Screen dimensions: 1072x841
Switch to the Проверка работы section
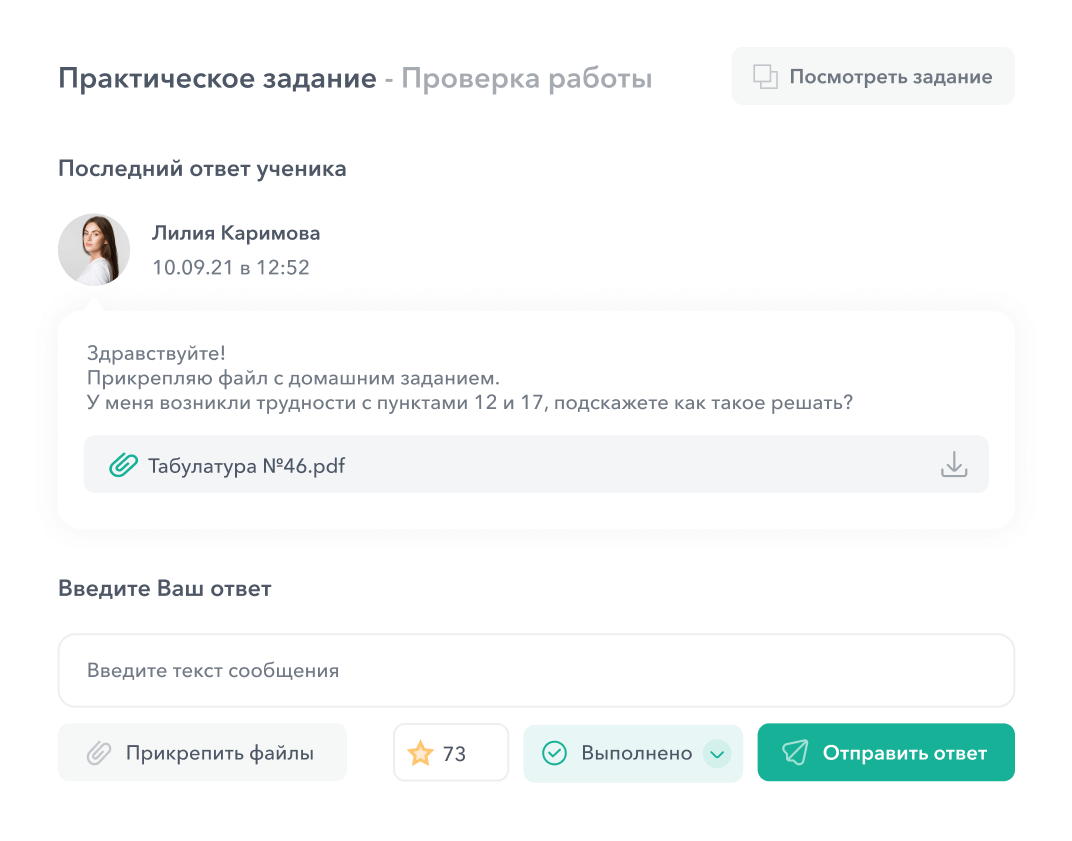[x=527, y=77]
